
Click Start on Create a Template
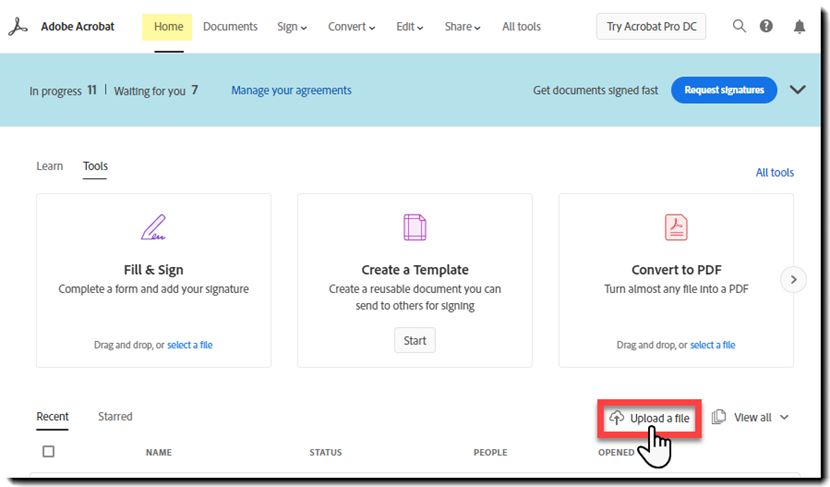414,340
